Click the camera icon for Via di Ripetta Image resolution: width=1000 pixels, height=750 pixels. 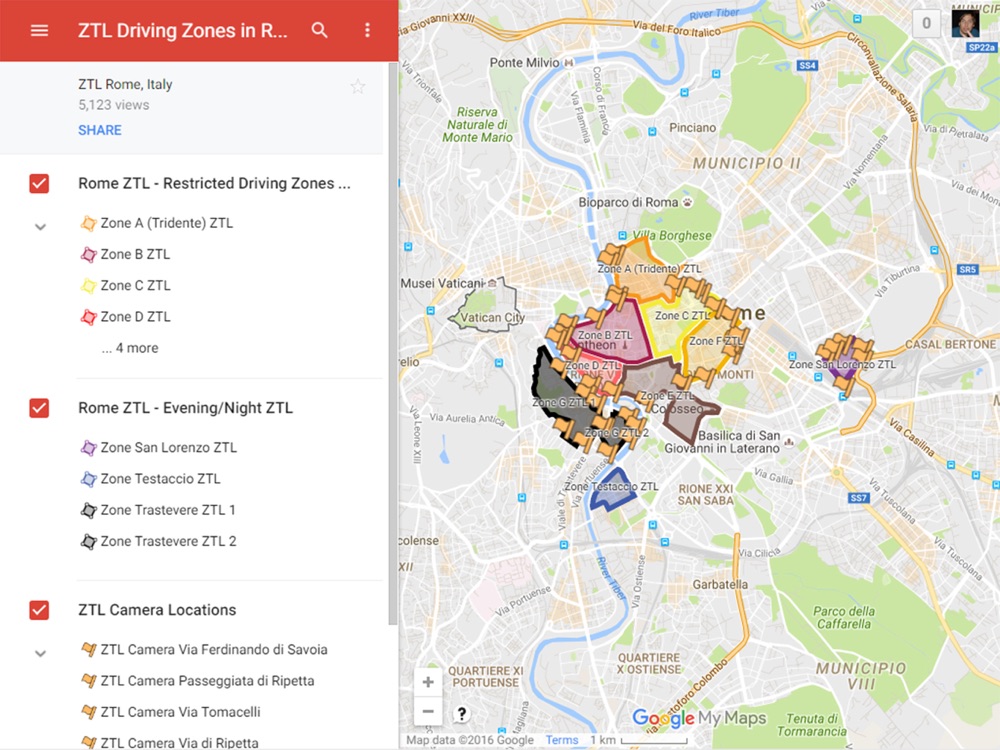coord(89,742)
